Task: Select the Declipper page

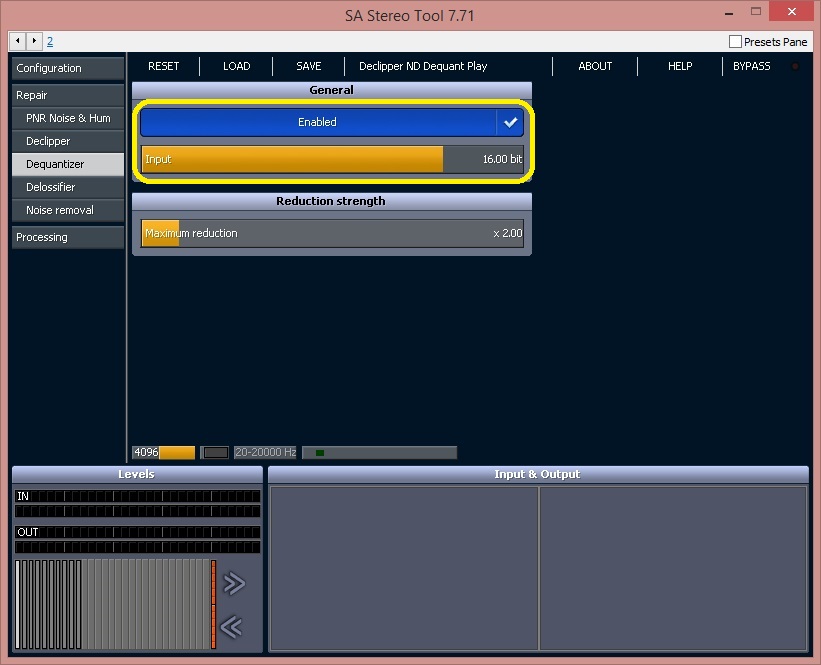Action: tap(68, 141)
